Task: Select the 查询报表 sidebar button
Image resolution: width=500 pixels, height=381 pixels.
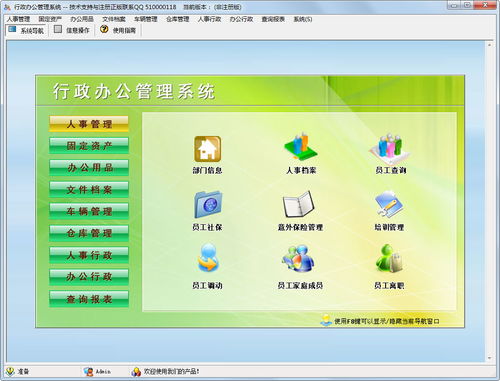Action: (89, 299)
